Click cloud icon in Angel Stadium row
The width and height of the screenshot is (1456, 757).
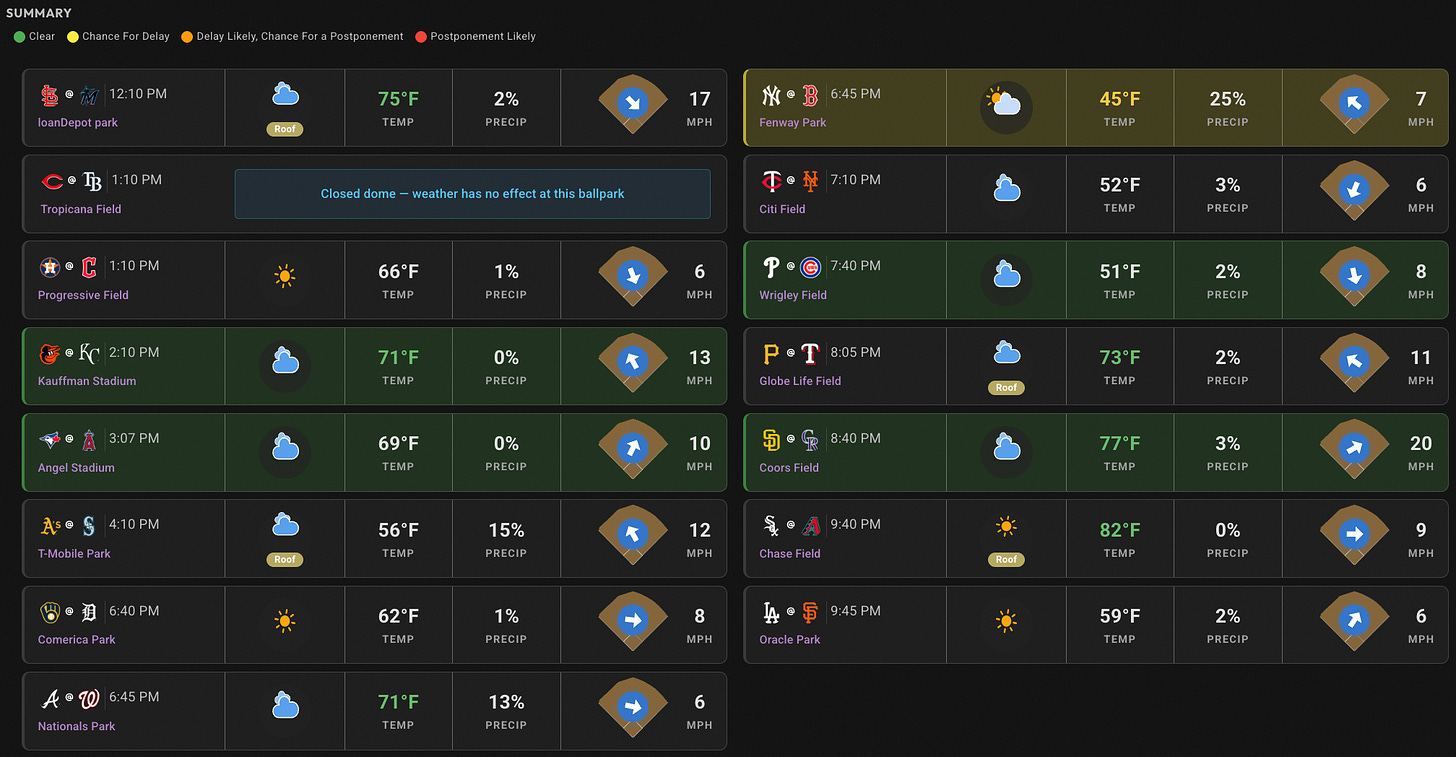tap(285, 448)
